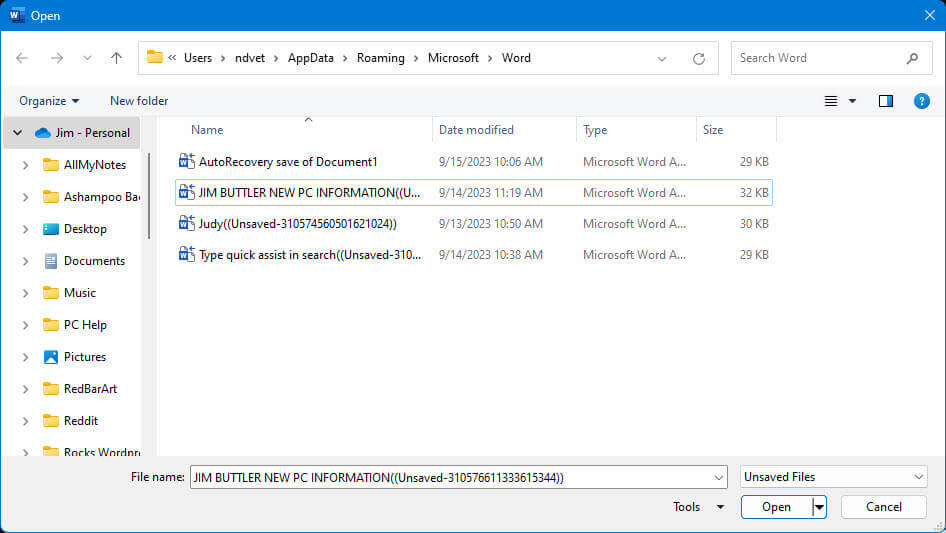Click the Open button
The height and width of the screenshot is (533, 946).
tap(776, 507)
